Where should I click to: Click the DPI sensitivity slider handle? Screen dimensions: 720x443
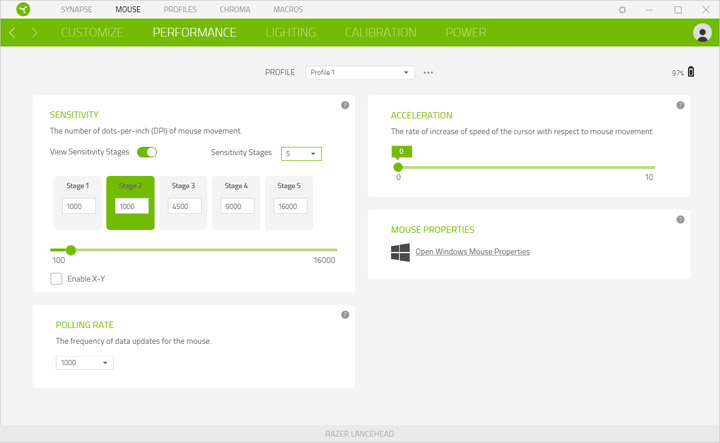coord(71,250)
